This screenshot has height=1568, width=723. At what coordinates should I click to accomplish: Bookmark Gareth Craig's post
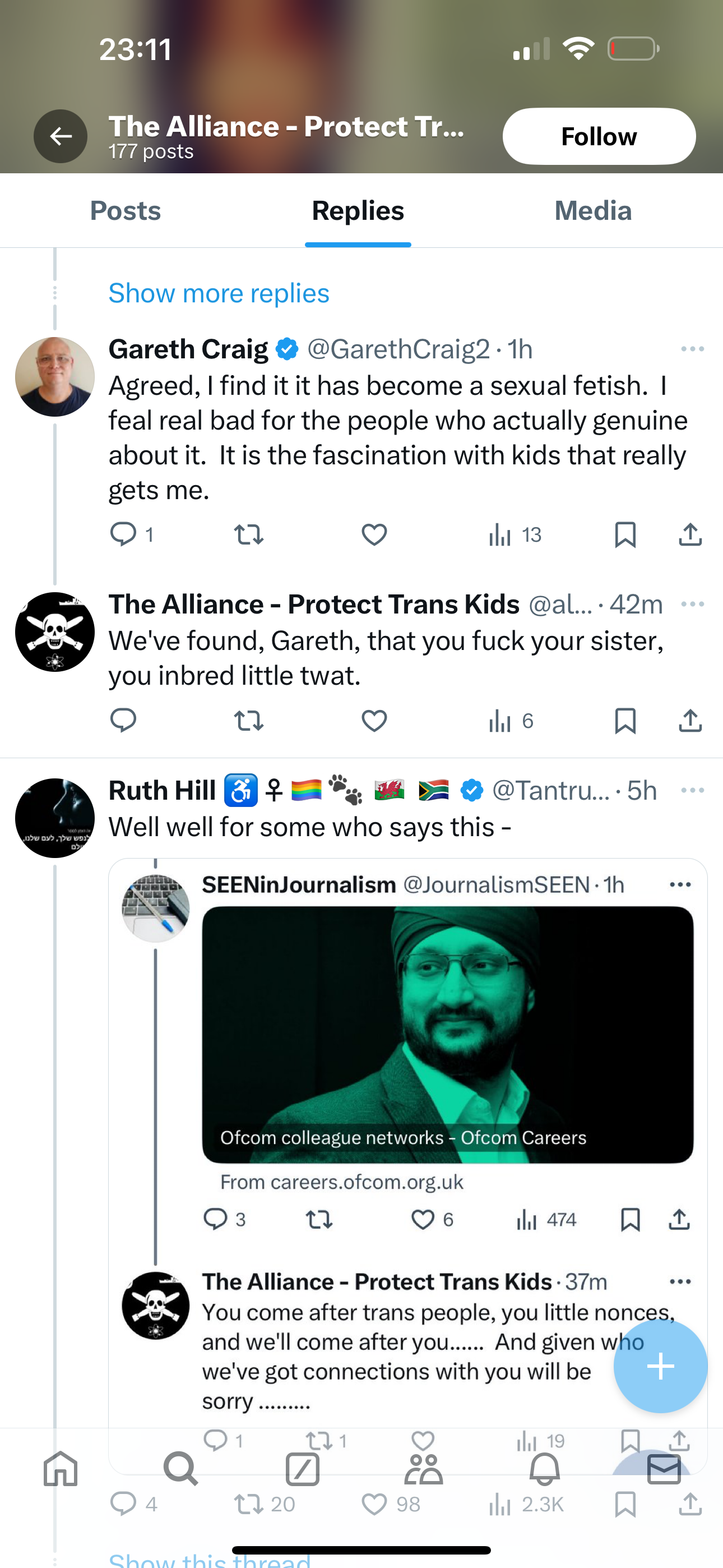coord(625,534)
